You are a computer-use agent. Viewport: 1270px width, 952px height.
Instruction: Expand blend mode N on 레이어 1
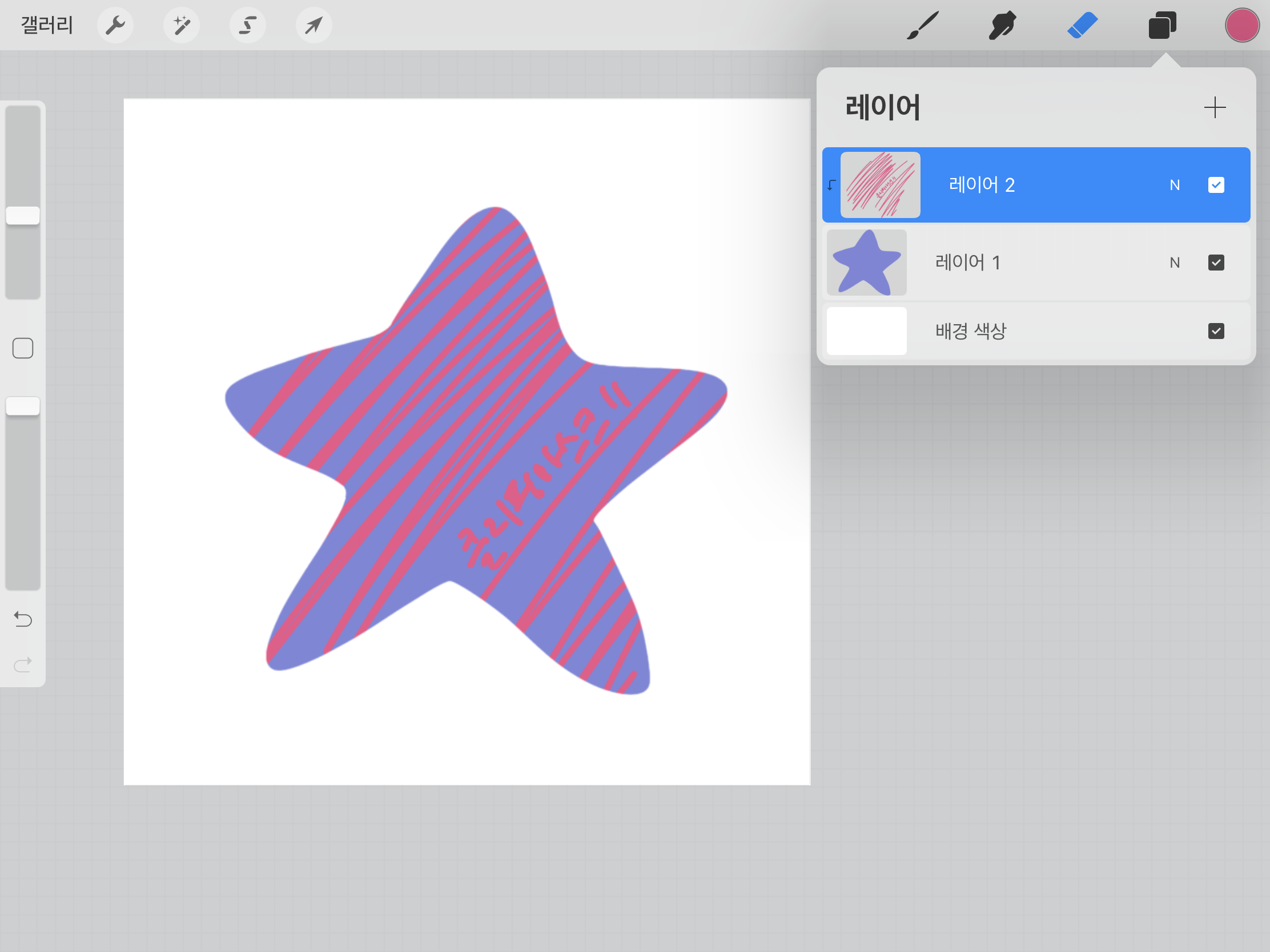[1174, 262]
